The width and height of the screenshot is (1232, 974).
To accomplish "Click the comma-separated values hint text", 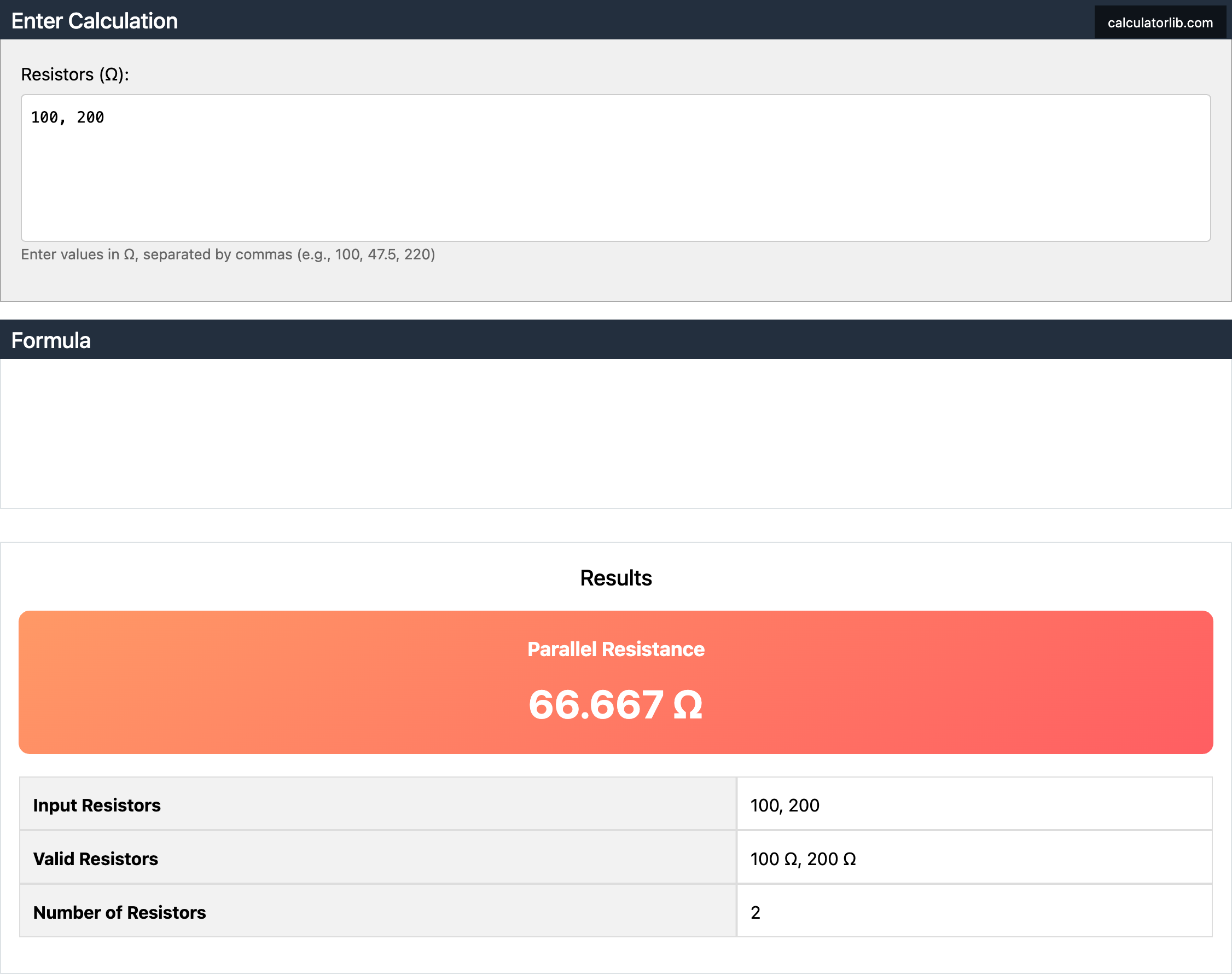I will tap(228, 254).
